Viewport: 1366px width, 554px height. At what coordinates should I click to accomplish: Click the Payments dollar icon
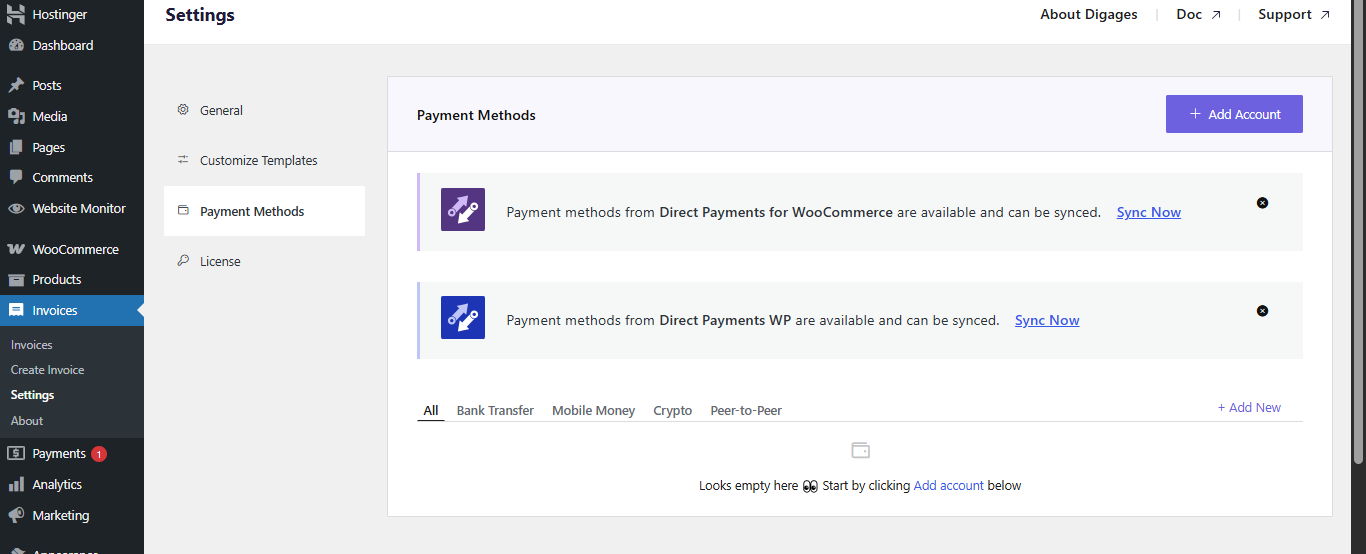[16, 453]
